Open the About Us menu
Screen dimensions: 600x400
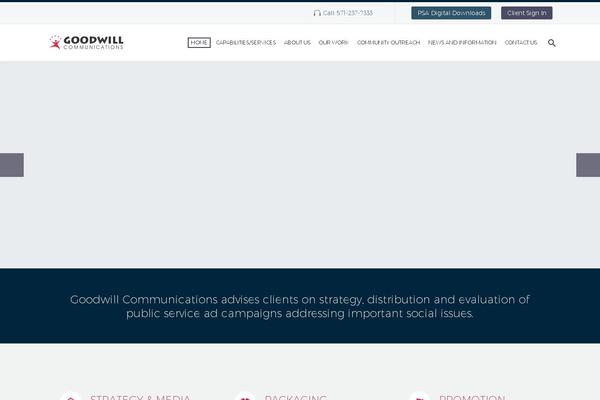[x=297, y=42]
